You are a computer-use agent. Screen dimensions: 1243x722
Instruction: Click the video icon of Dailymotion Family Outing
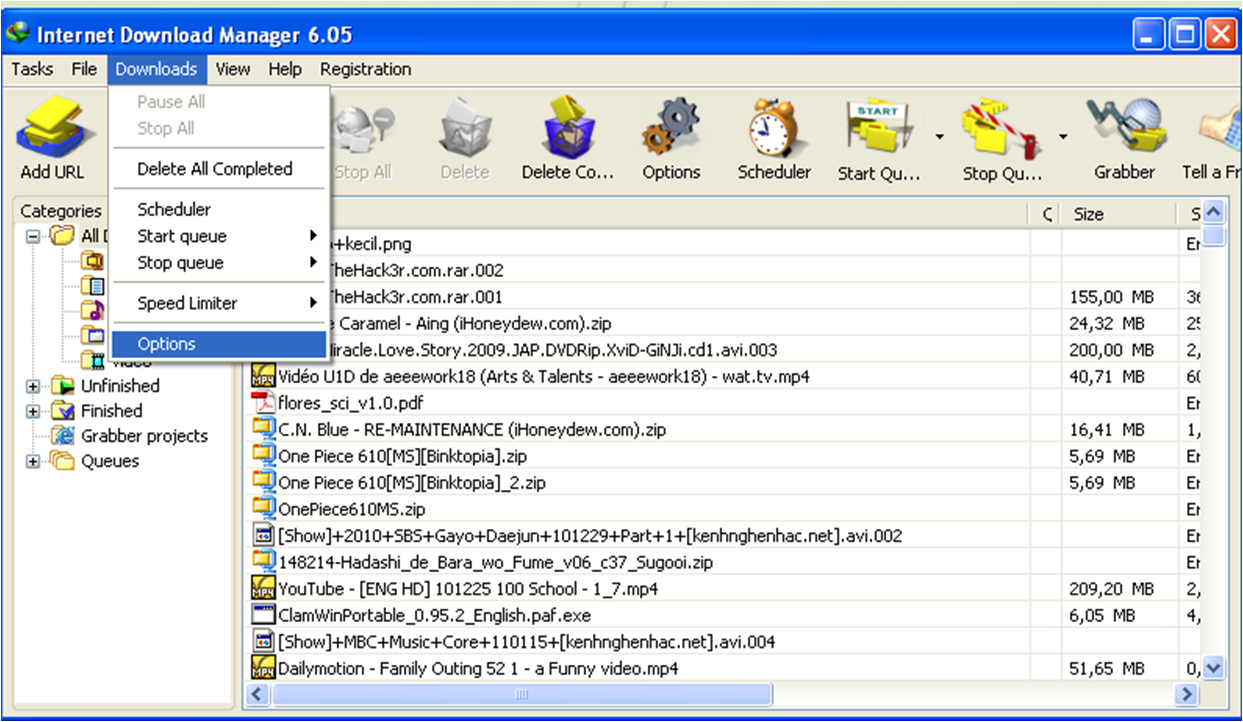[x=263, y=668]
